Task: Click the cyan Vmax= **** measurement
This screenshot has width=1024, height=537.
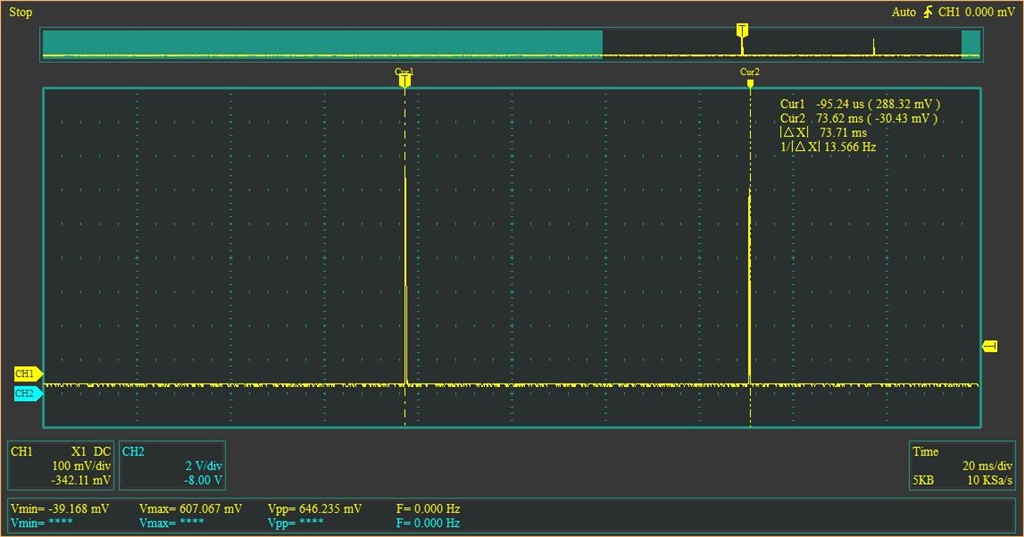Action: pos(171,523)
